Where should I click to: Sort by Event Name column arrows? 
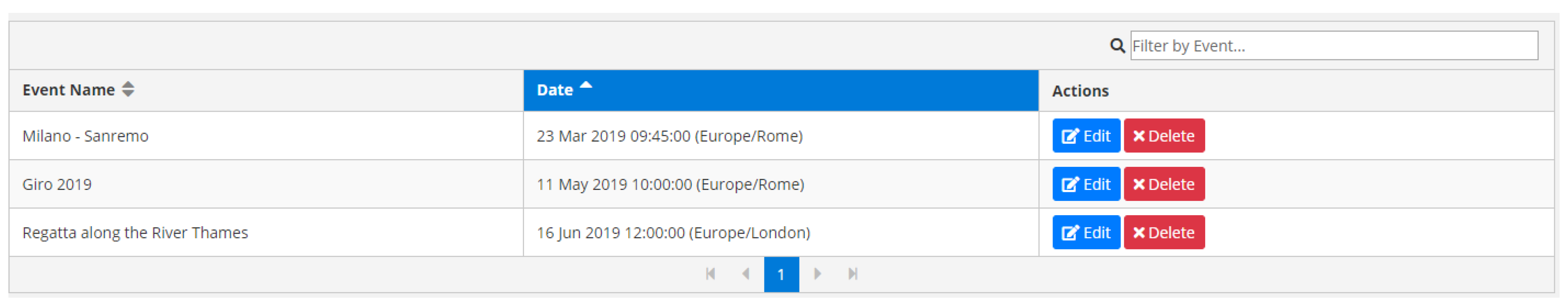click(x=128, y=90)
